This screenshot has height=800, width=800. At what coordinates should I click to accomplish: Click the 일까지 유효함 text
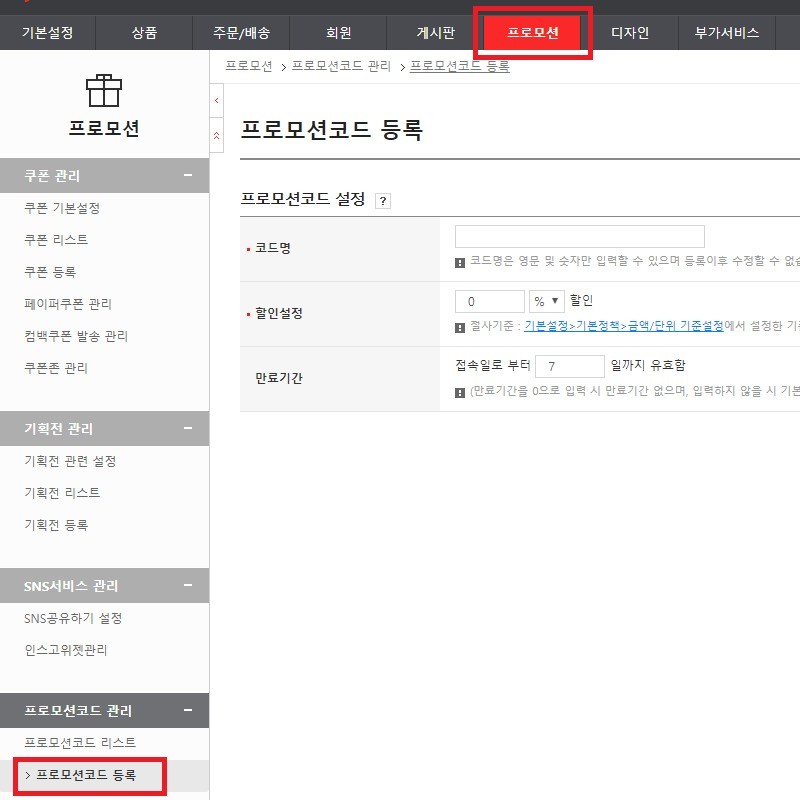point(648,365)
